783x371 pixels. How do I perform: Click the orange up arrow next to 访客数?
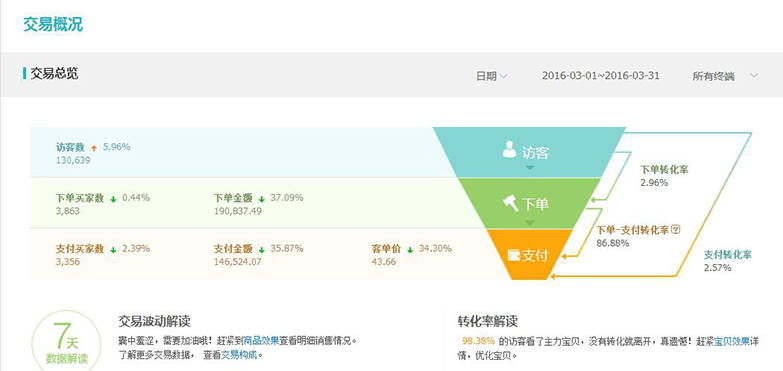pyautogui.click(x=94, y=148)
